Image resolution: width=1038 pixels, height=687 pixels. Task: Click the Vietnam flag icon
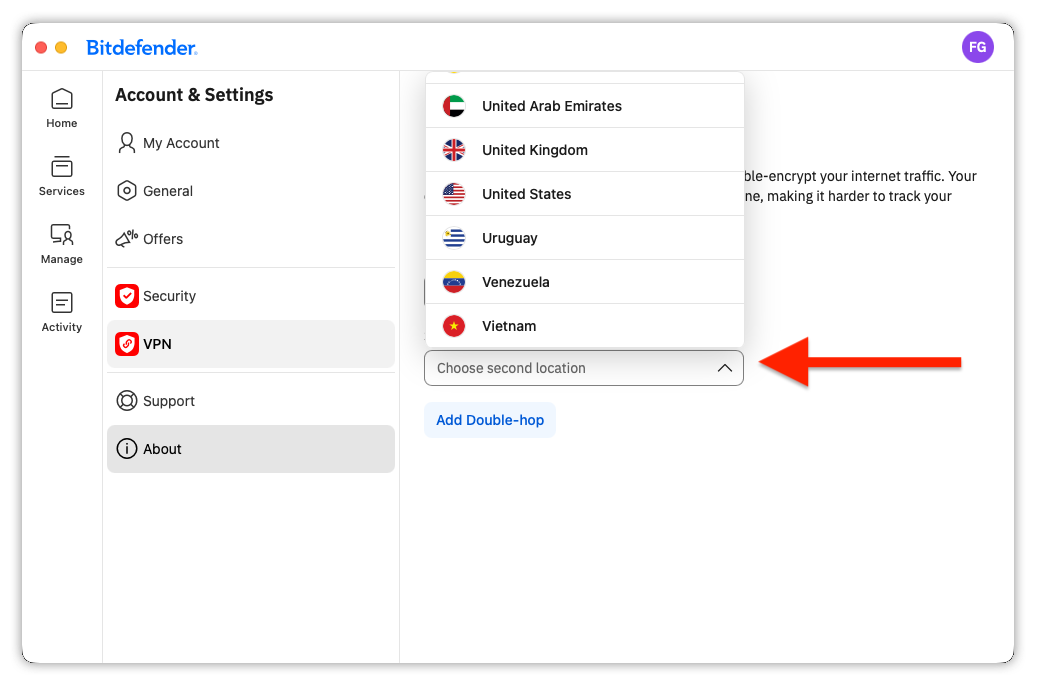(453, 326)
